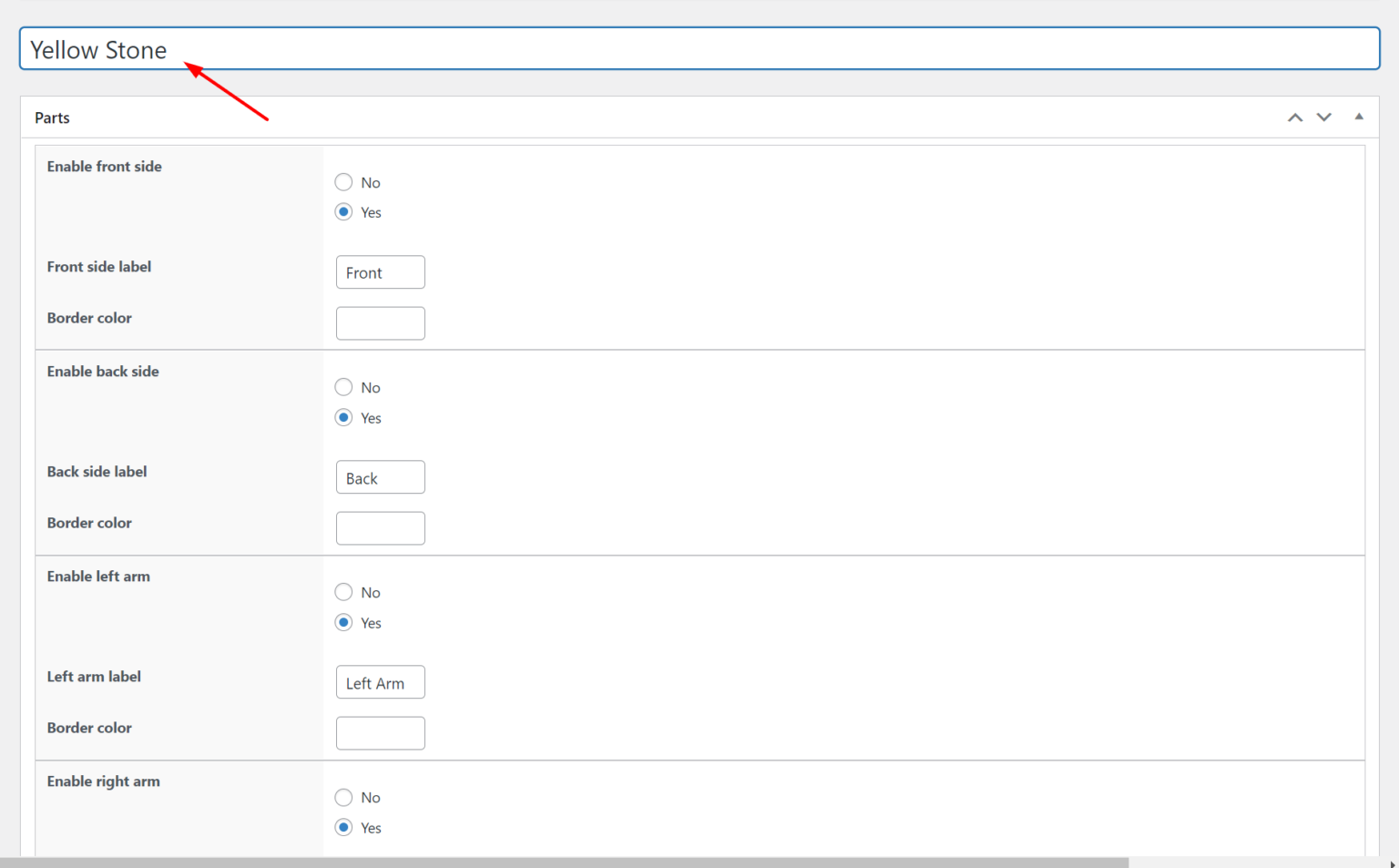Edit the Back side label field
Viewport: 1399px width, 868px height.
(380, 477)
